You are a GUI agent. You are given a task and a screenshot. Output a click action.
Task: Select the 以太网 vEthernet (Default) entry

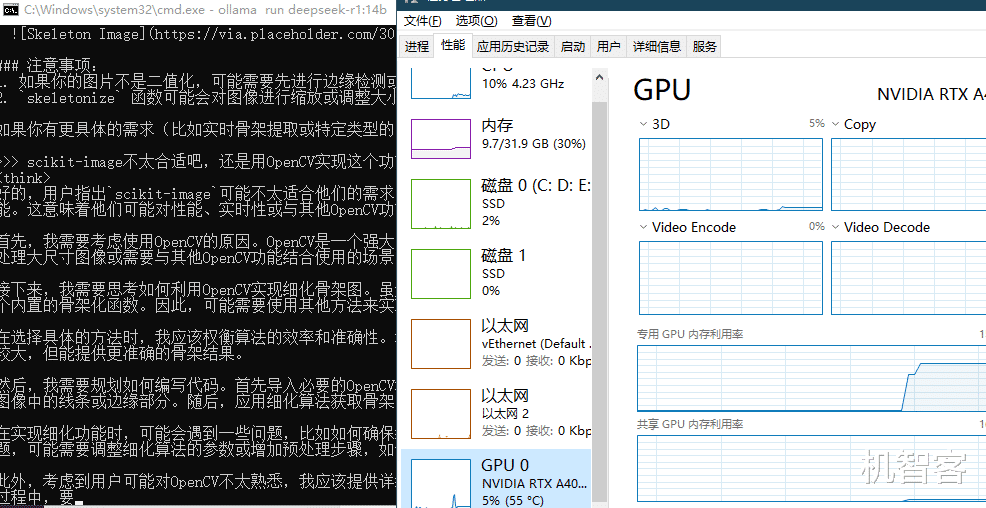(496, 343)
